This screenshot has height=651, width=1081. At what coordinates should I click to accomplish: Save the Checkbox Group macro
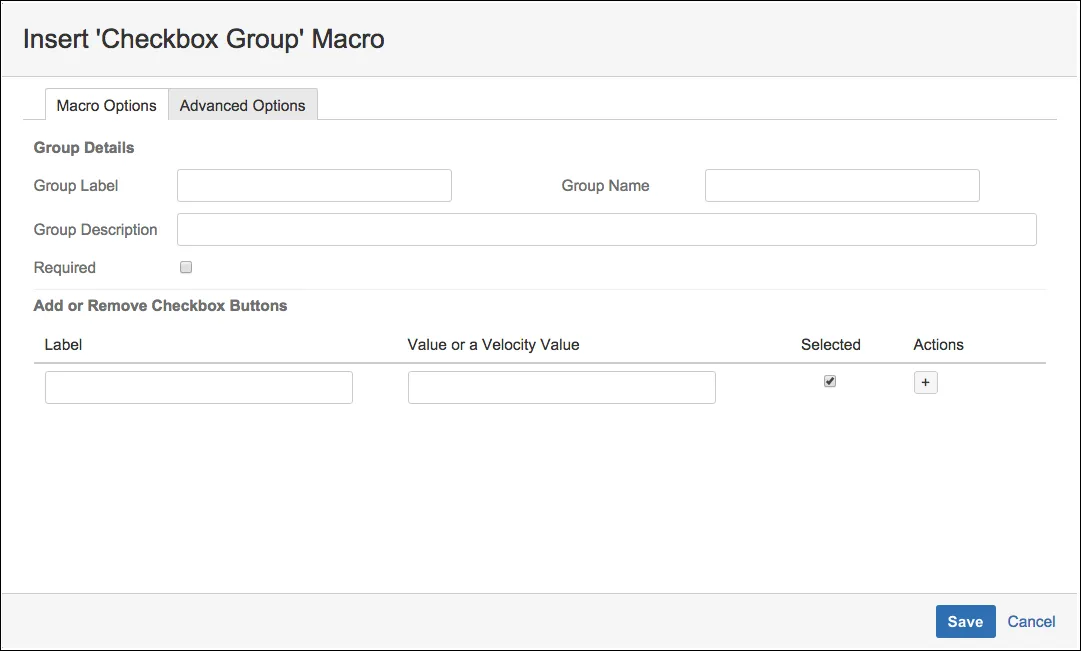coord(965,621)
